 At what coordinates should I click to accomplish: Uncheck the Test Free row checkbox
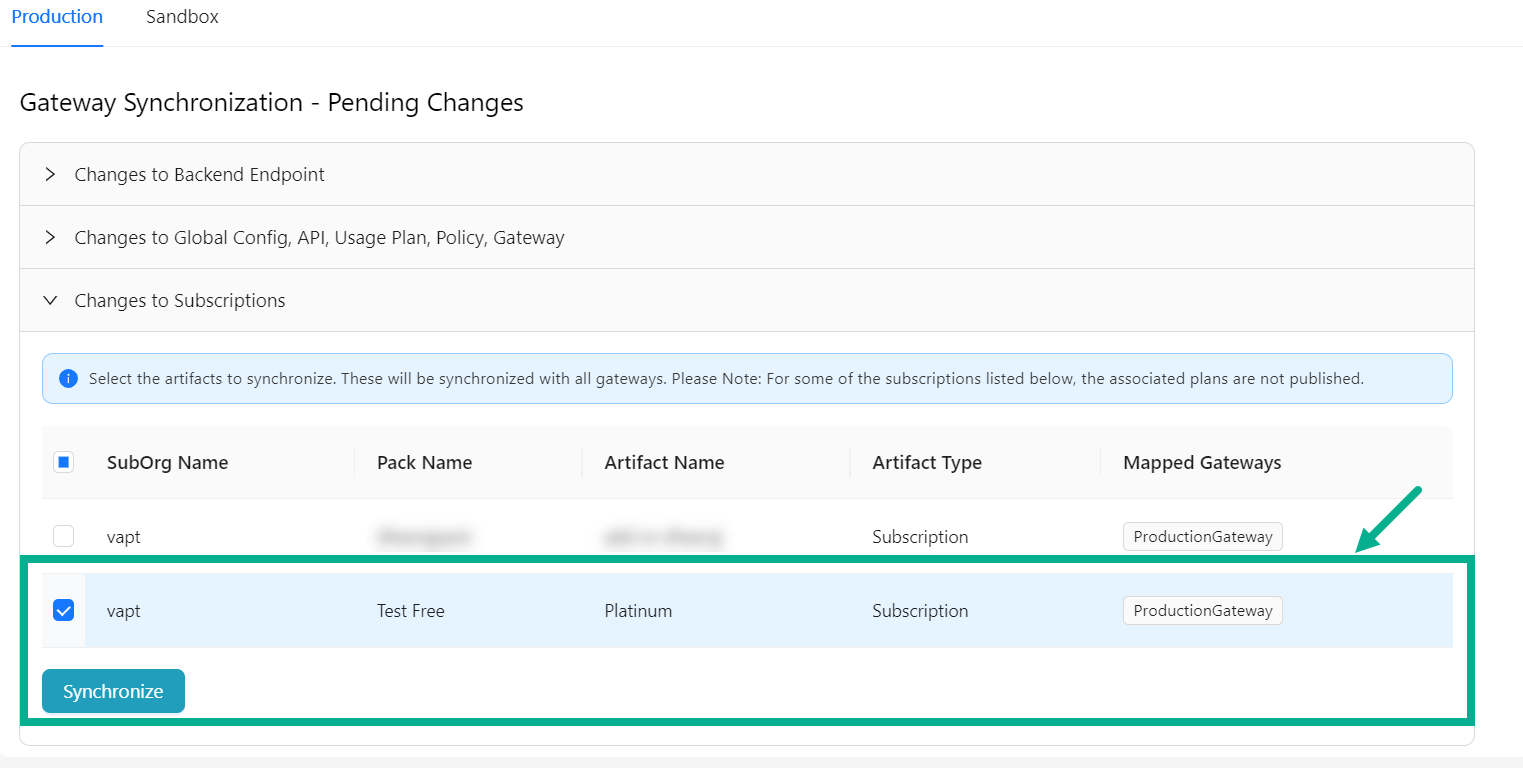pyautogui.click(x=63, y=610)
